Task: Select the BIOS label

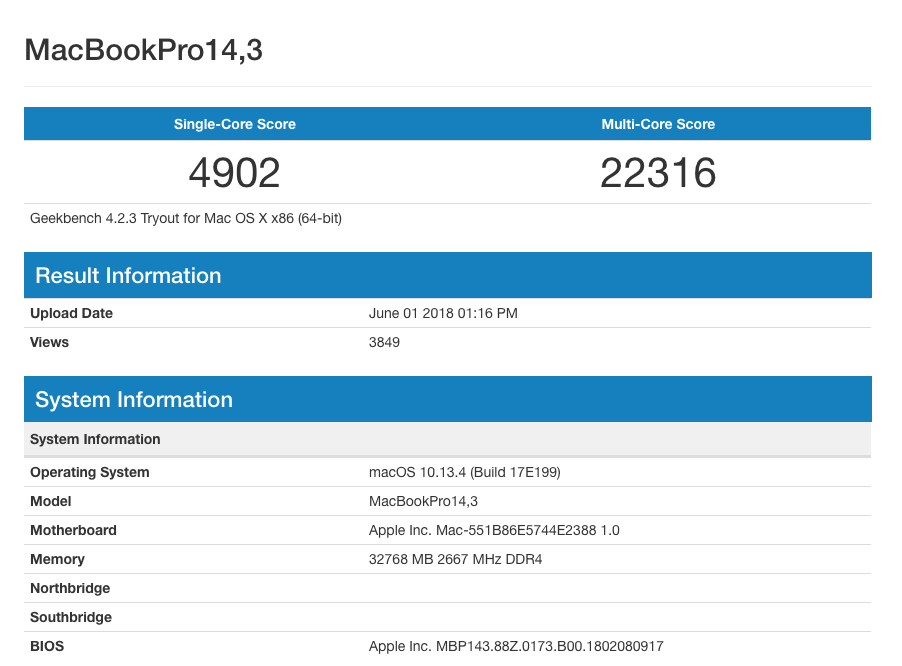Action: (47, 646)
